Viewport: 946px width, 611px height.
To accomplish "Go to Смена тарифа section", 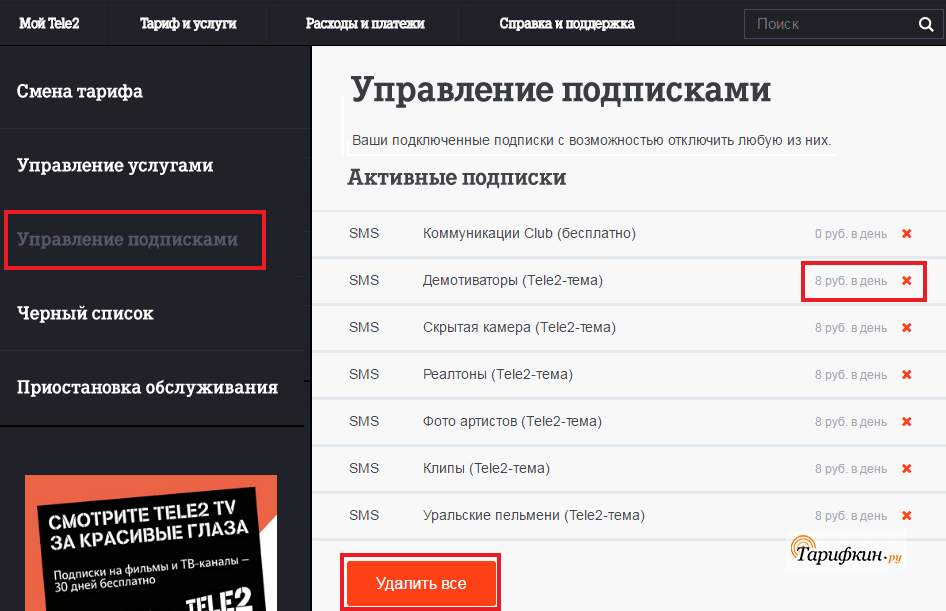I will (x=80, y=91).
